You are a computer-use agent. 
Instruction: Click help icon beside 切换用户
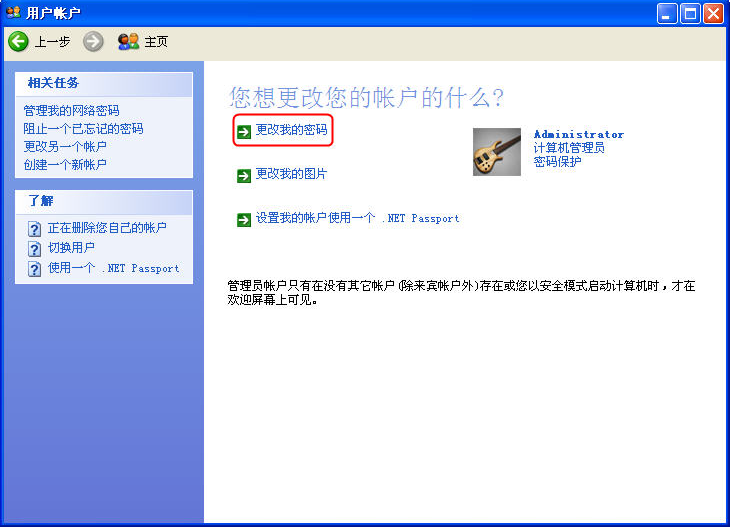pyautogui.click(x=34, y=249)
